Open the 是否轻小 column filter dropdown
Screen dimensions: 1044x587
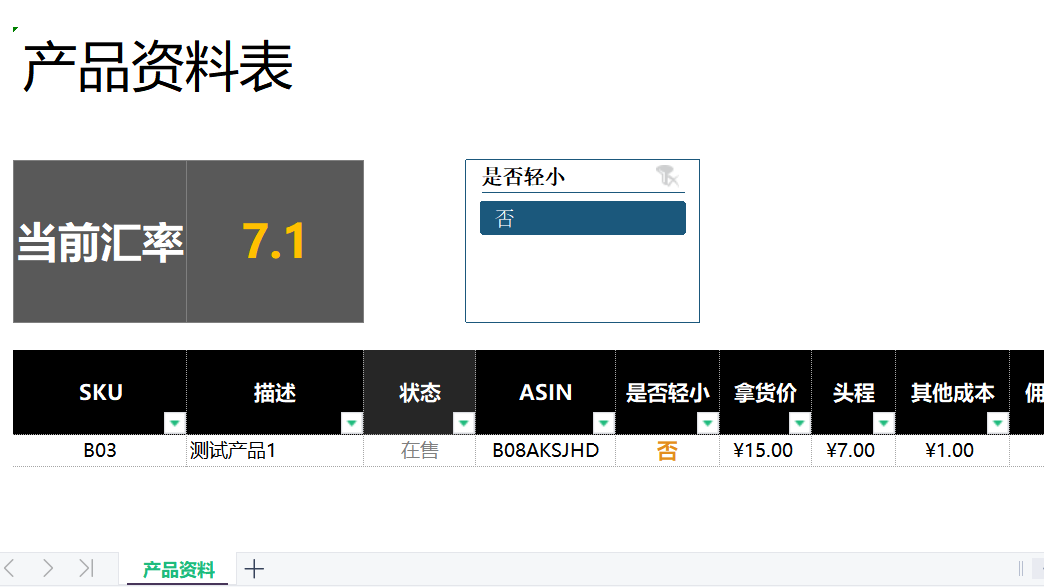pos(708,423)
